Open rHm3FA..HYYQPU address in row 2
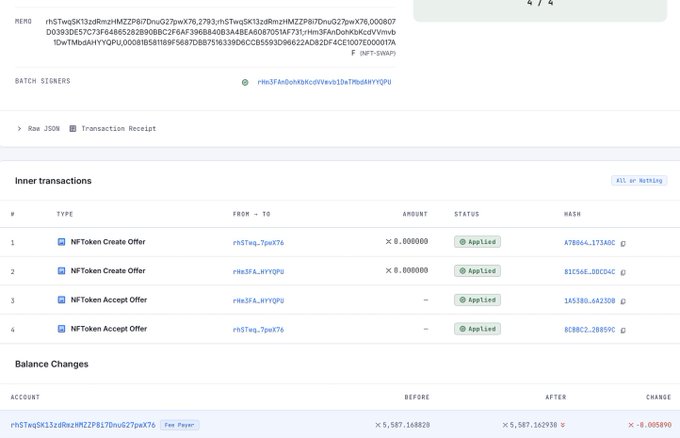The image size is (680, 438). (258, 272)
